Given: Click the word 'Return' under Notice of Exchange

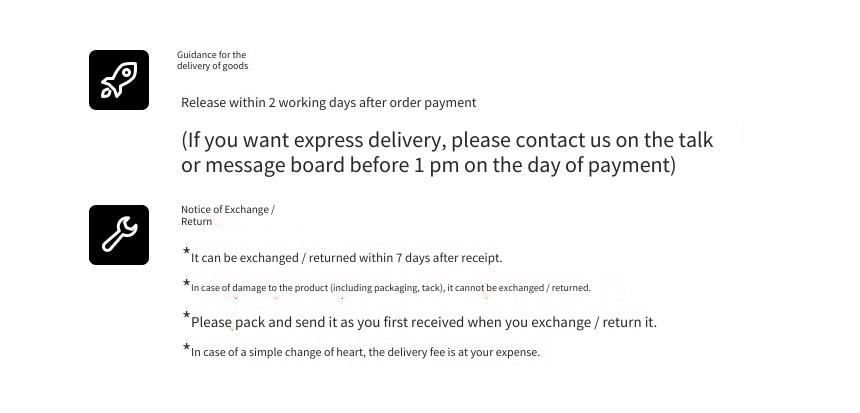Looking at the screenshot, I should (196, 222).
